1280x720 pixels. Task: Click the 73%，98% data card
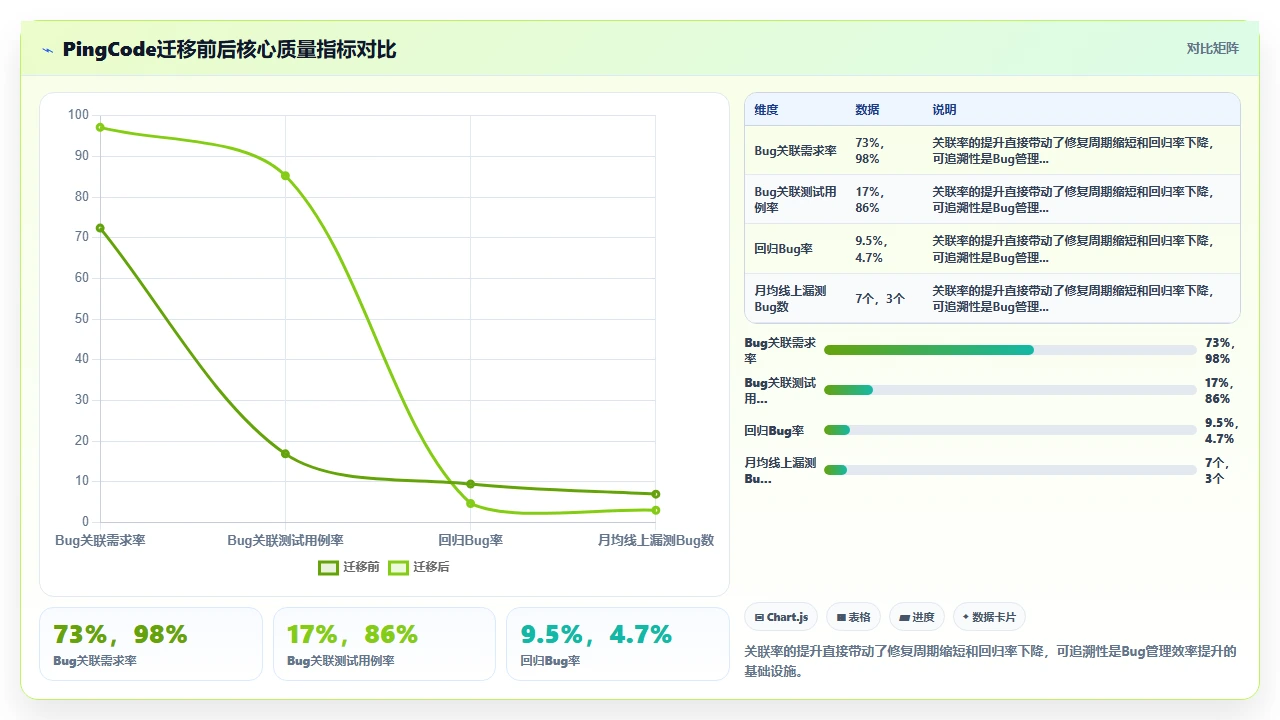click(x=151, y=644)
